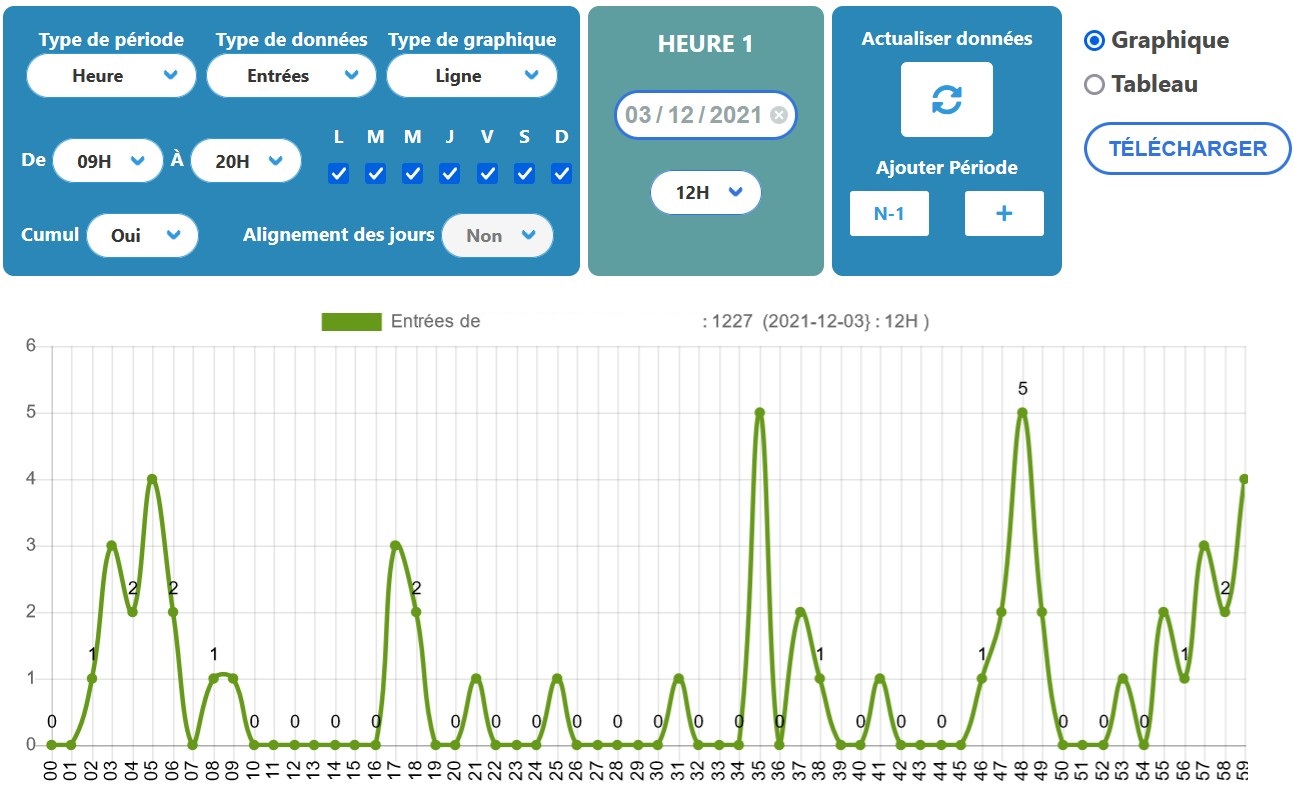The width and height of the screenshot is (1294, 790).
Task: Click the N-1 period button
Action: click(889, 213)
